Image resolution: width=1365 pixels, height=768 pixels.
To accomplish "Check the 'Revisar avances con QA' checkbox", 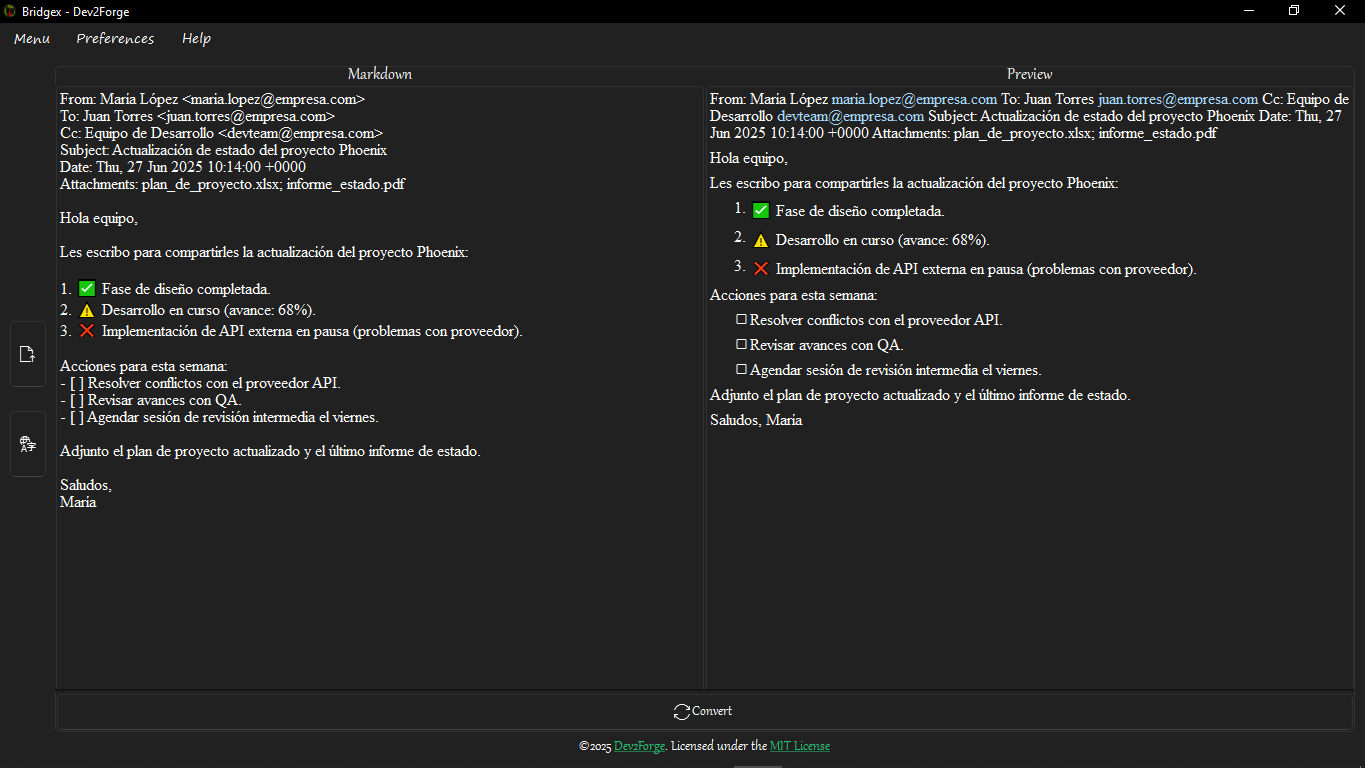I will tap(742, 345).
